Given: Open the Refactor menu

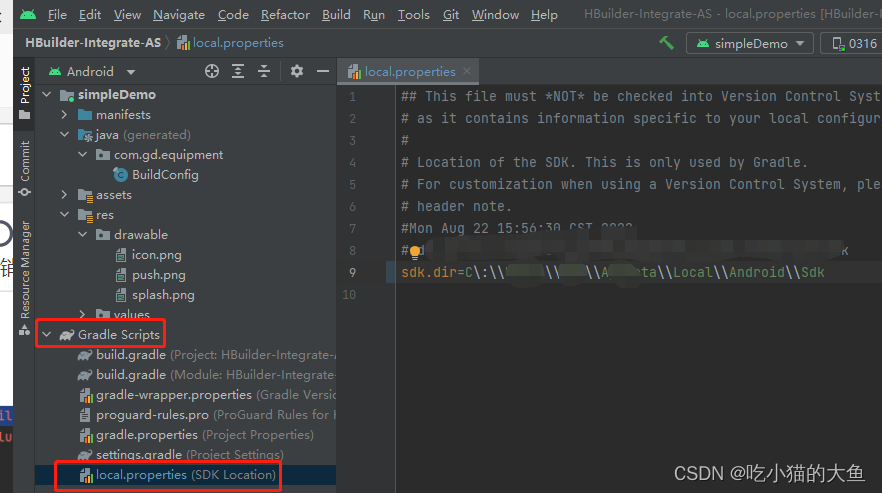Looking at the screenshot, I should coord(285,15).
